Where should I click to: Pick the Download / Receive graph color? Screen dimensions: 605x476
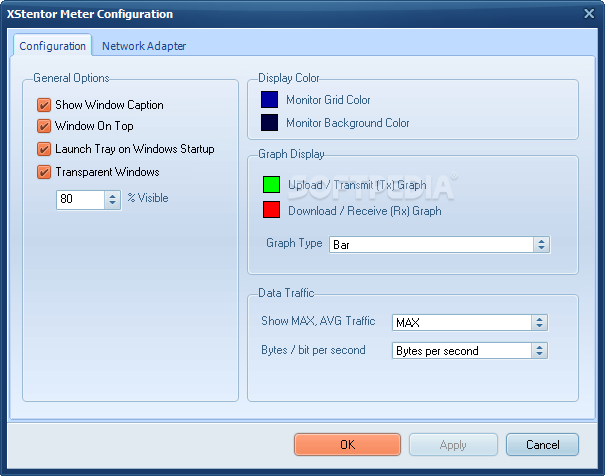271,210
